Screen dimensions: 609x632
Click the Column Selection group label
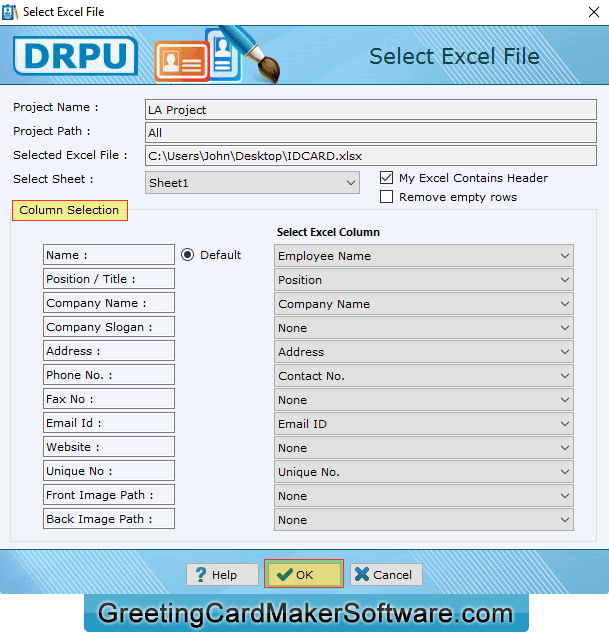[x=70, y=210]
